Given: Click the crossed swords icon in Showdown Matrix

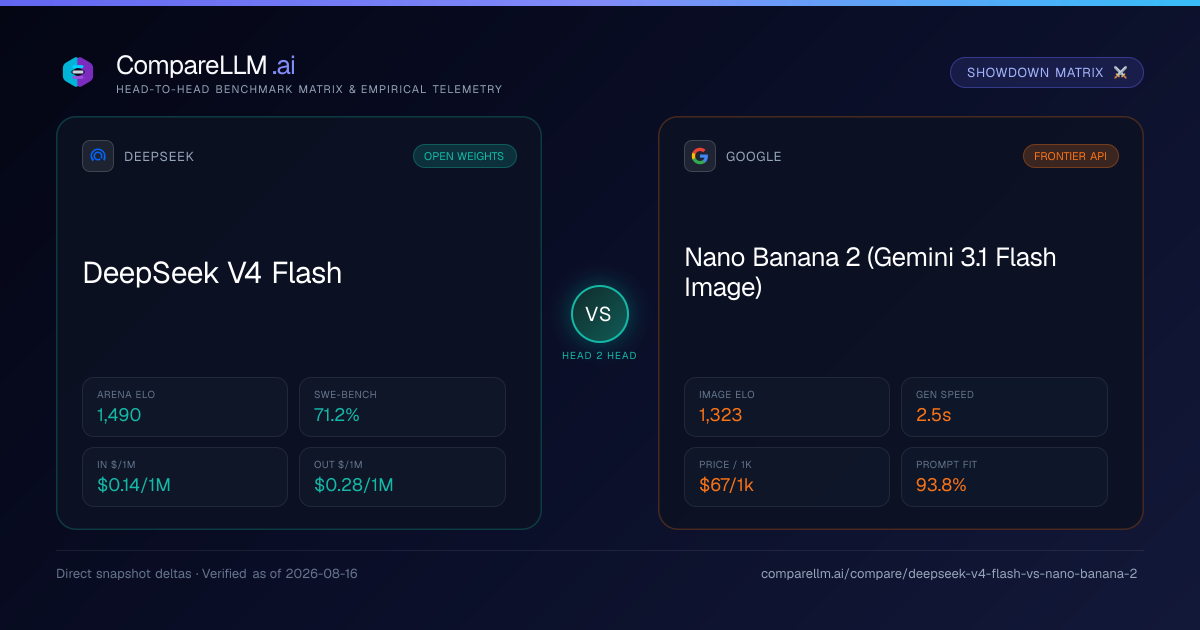Looking at the screenshot, I should tap(1120, 73).
